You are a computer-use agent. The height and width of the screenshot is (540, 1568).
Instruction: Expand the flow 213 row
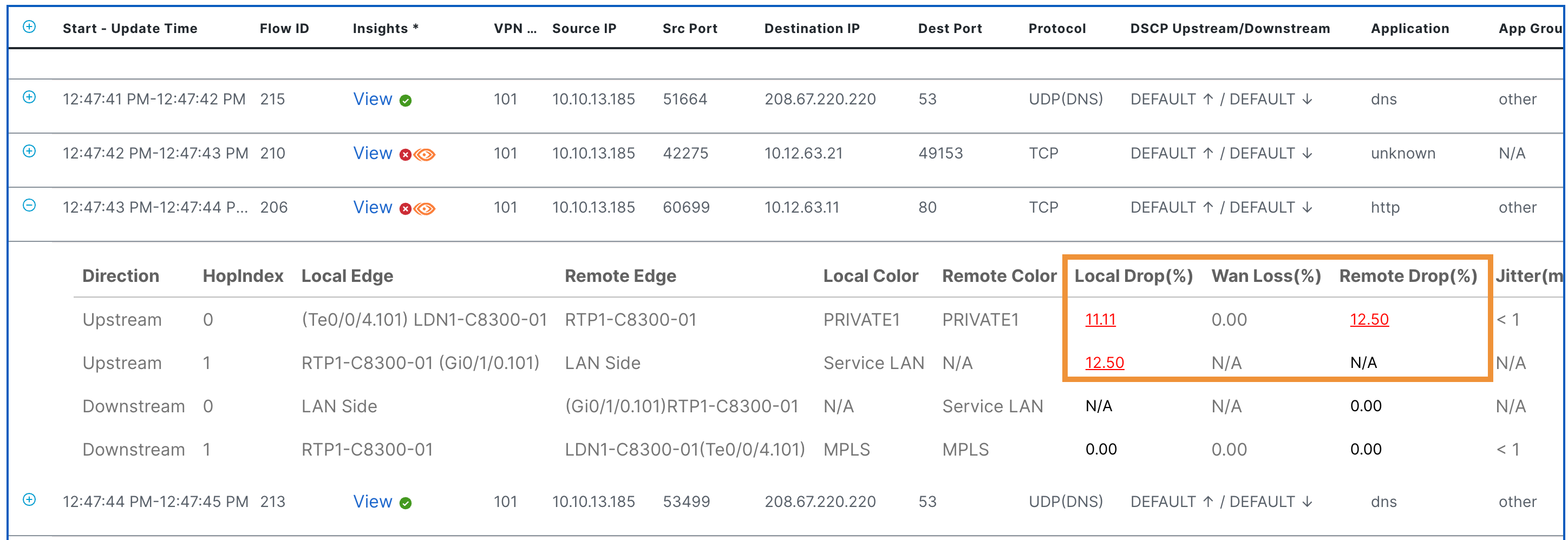(x=29, y=500)
